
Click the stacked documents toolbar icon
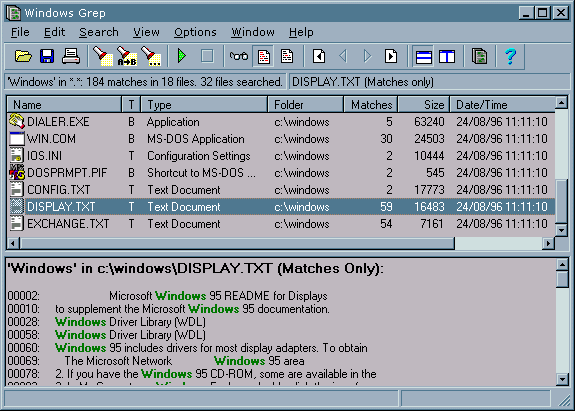(479, 56)
